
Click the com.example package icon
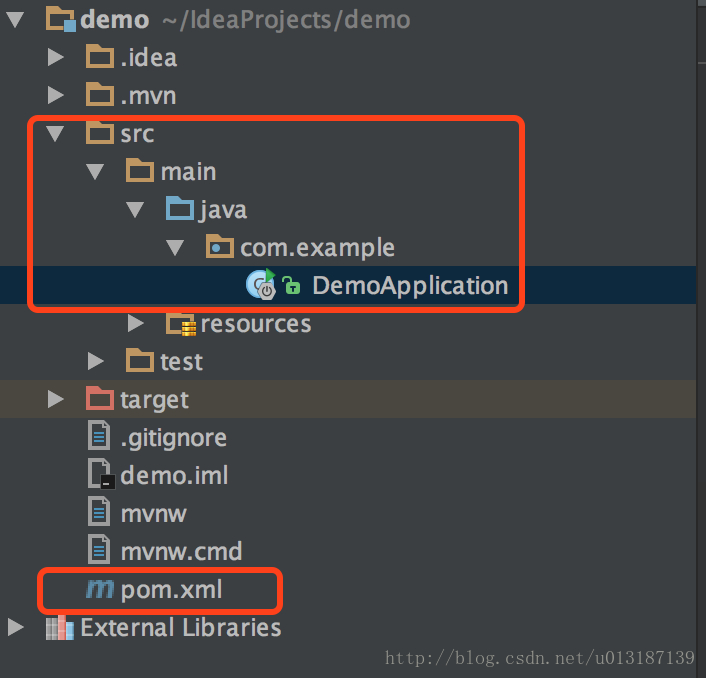point(220,246)
